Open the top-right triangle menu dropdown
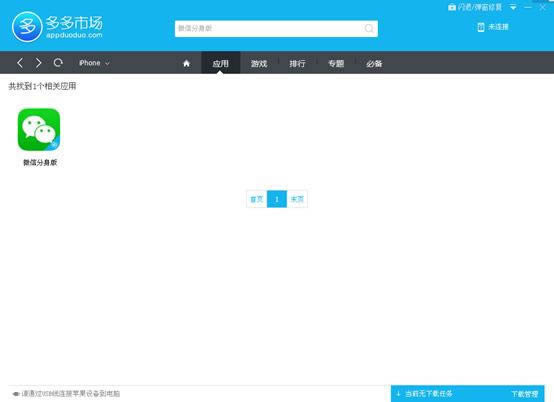This screenshot has height=402, width=554. (513, 7)
